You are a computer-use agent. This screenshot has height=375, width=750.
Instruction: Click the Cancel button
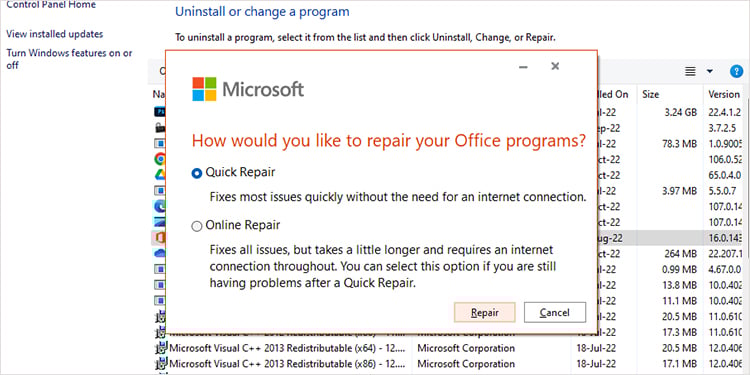click(555, 312)
